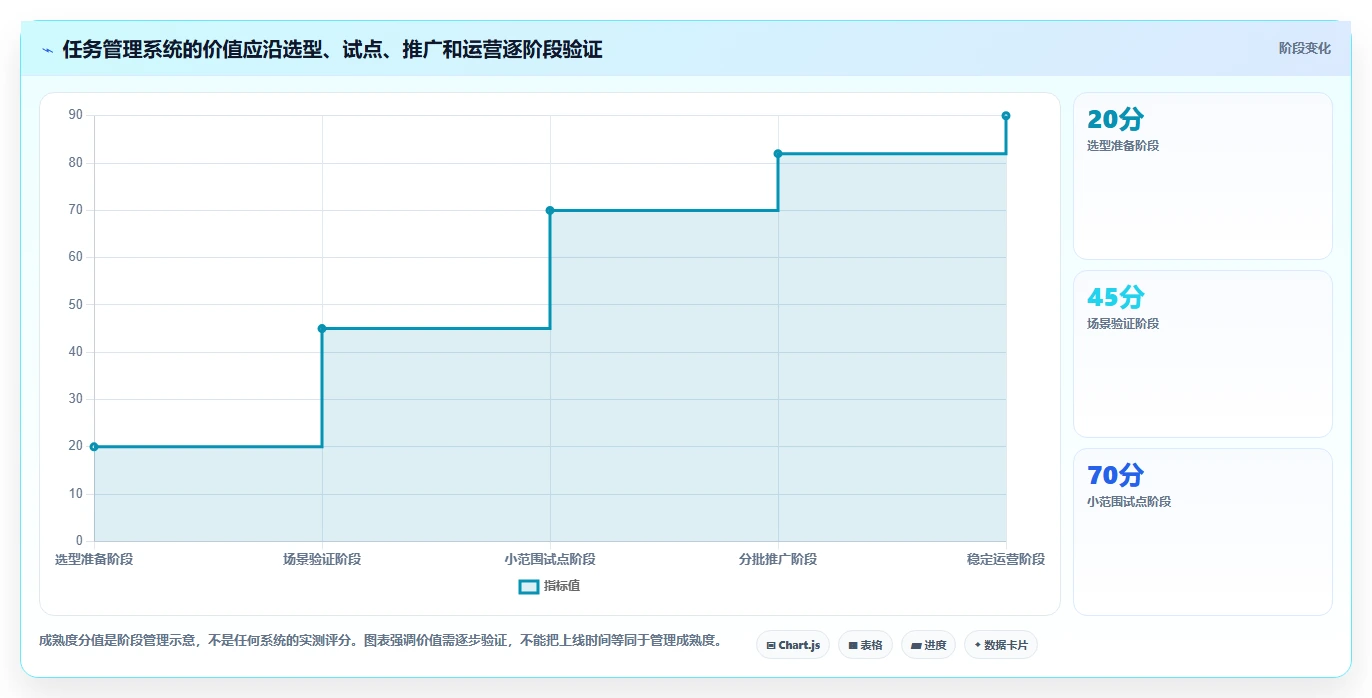Image resolution: width=1372 pixels, height=698 pixels.
Task: Click the 数据卡片 chip star icon
Action: coord(977,645)
